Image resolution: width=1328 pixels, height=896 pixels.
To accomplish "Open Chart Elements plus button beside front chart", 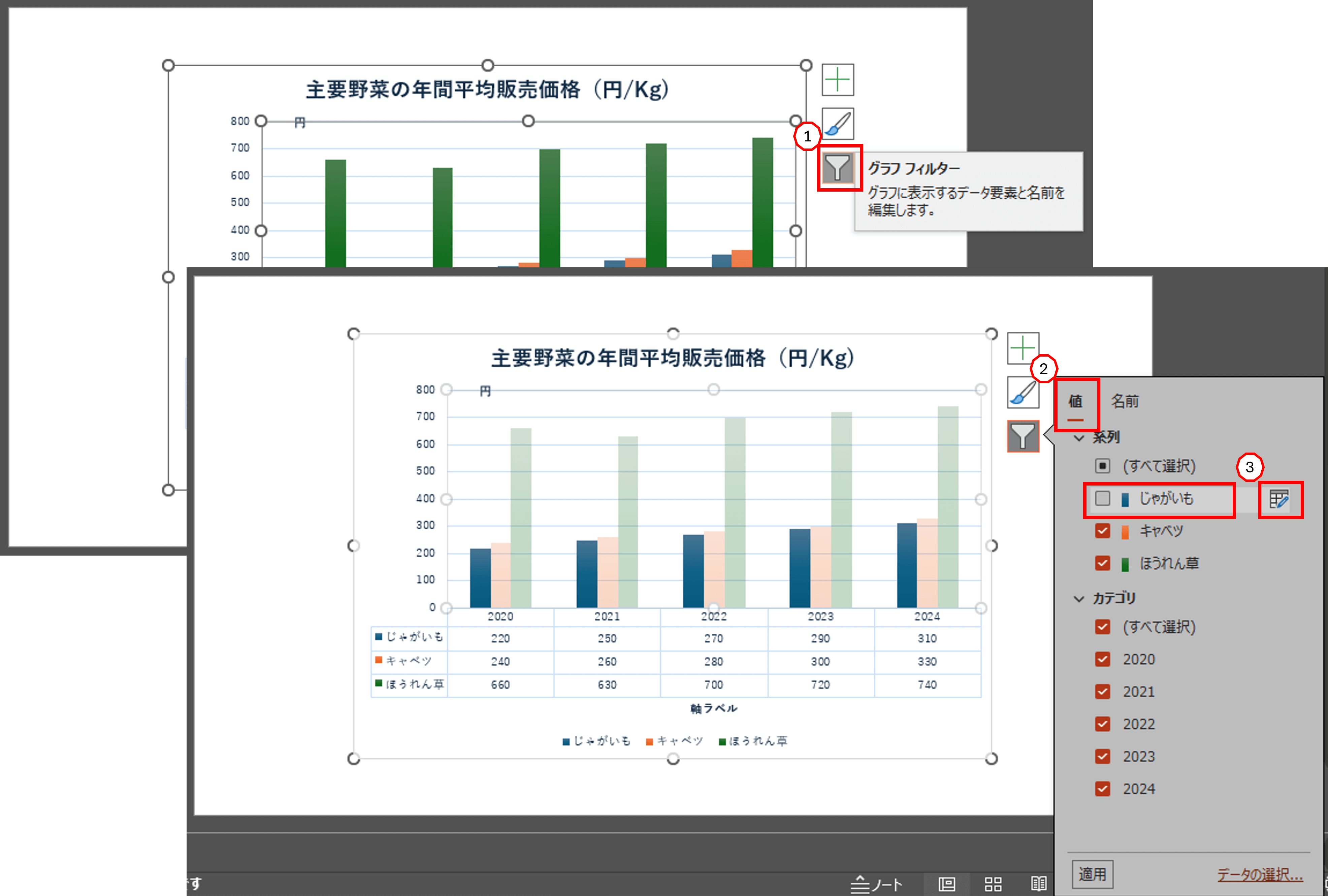I will point(1023,349).
